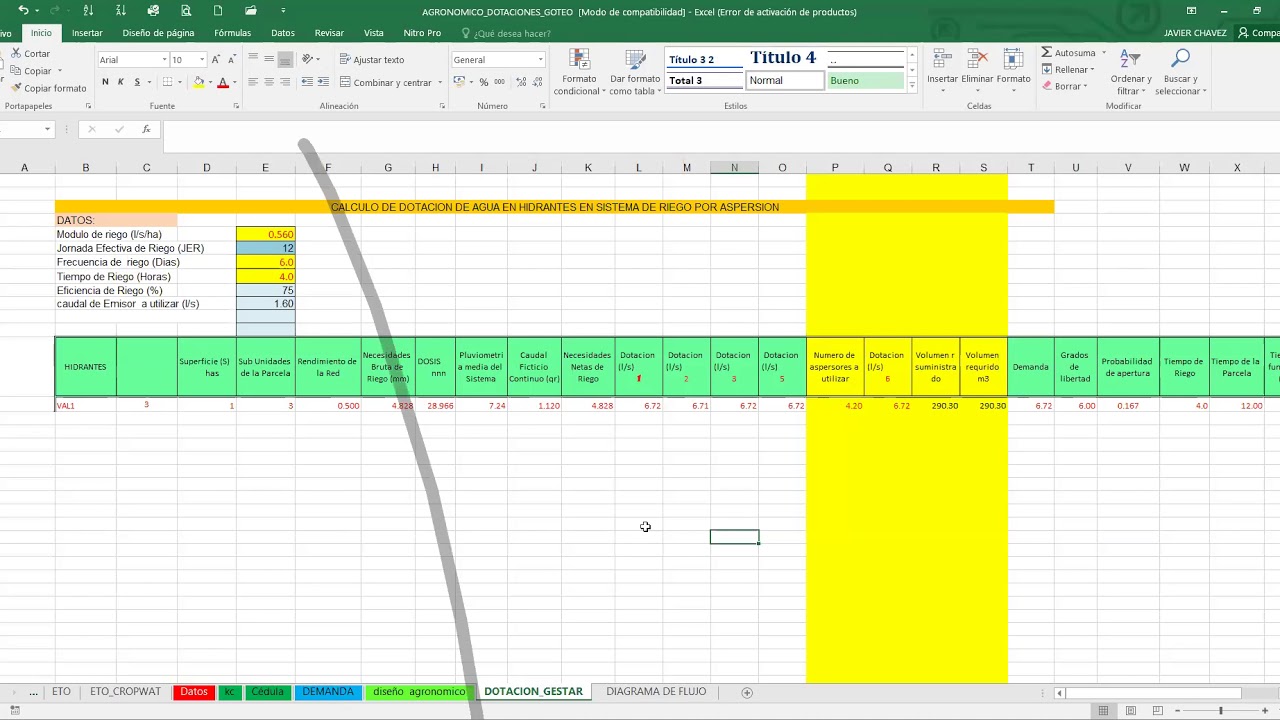
Task: Open Formato condicional menu
Action: (579, 71)
